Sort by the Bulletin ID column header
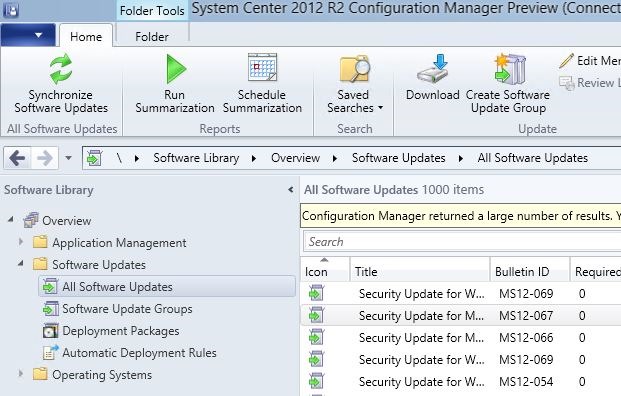The width and height of the screenshot is (621, 396). pyautogui.click(x=530, y=269)
